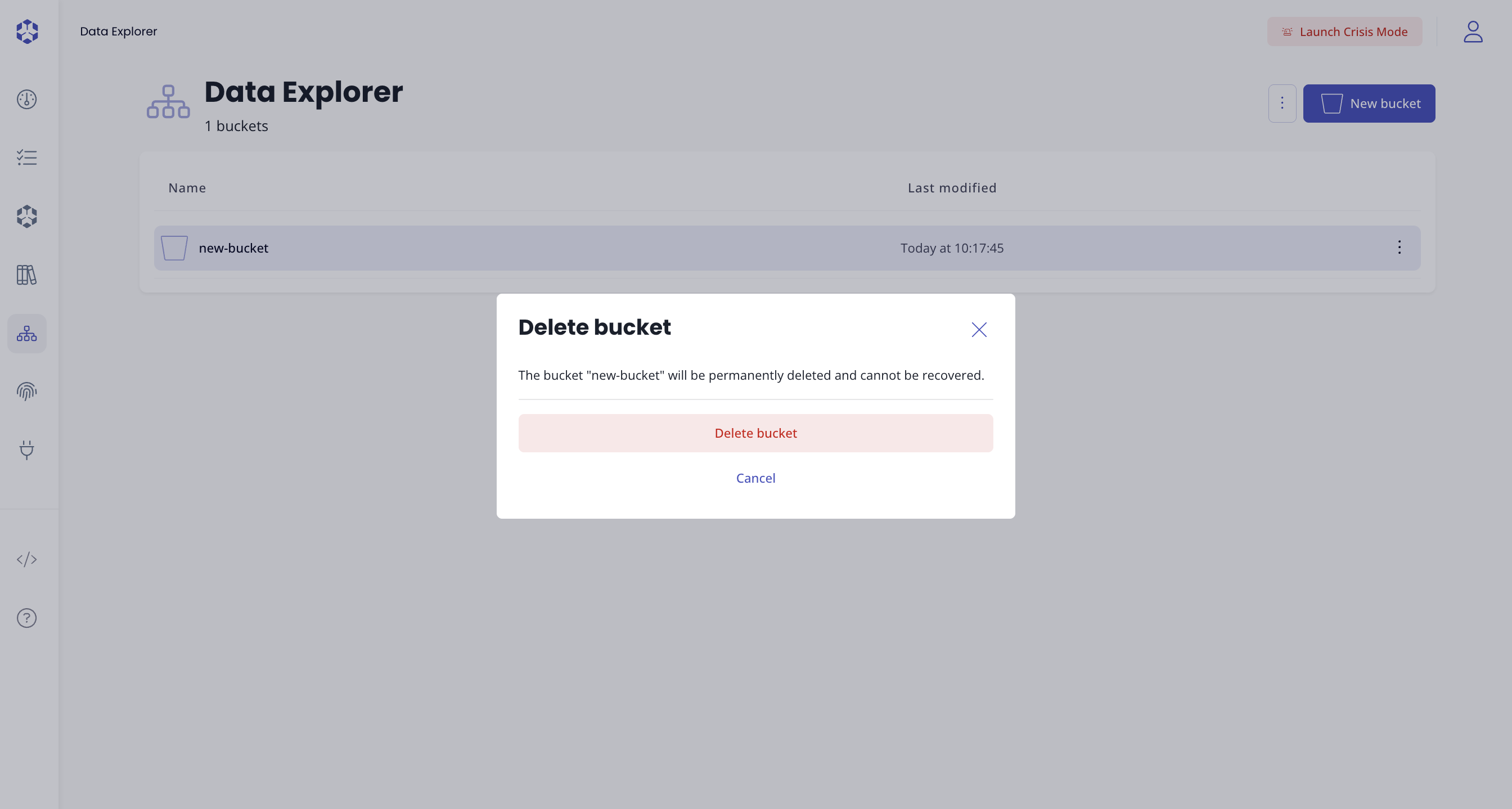1512x809 pixels.
Task: Click the hexagon cube icon in sidebar
Action: click(27, 216)
